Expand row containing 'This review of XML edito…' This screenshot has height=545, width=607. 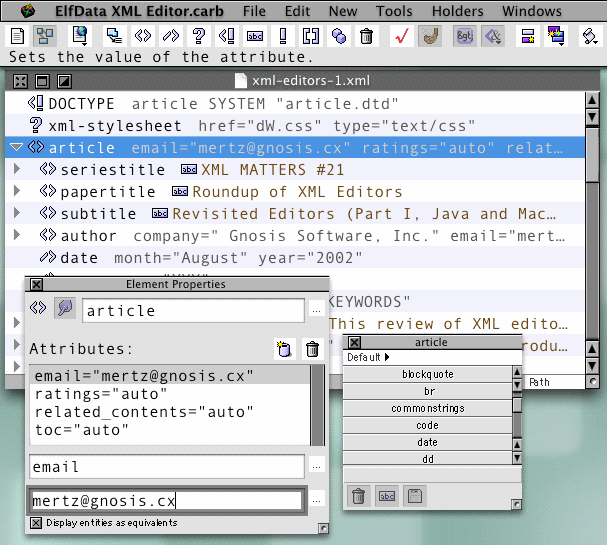[17, 322]
